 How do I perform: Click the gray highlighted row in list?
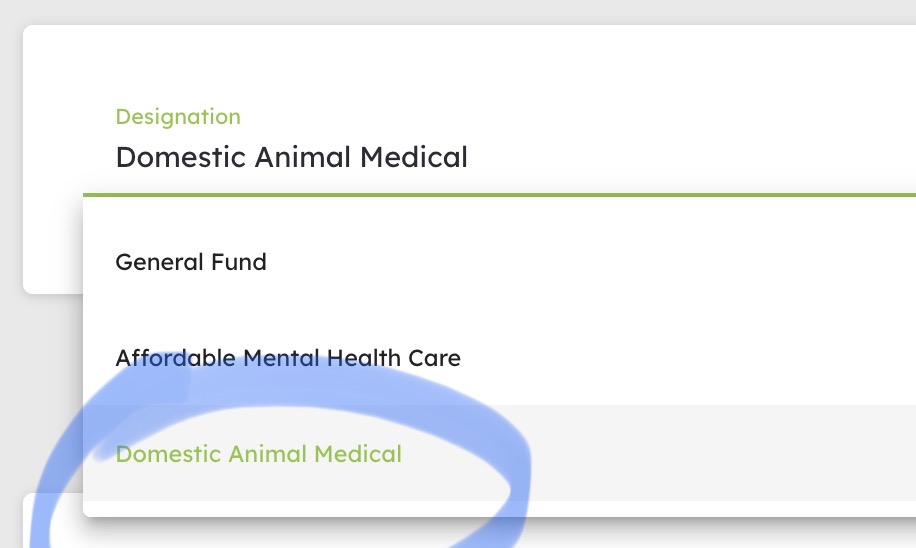click(x=499, y=453)
